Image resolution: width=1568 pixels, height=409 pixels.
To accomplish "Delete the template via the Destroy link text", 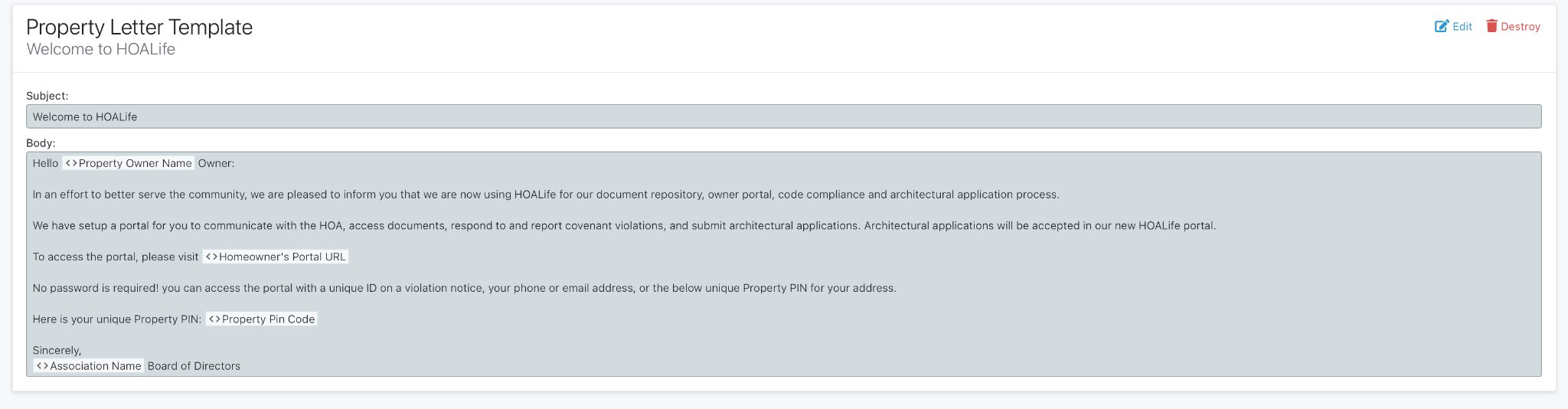I will [x=1520, y=27].
